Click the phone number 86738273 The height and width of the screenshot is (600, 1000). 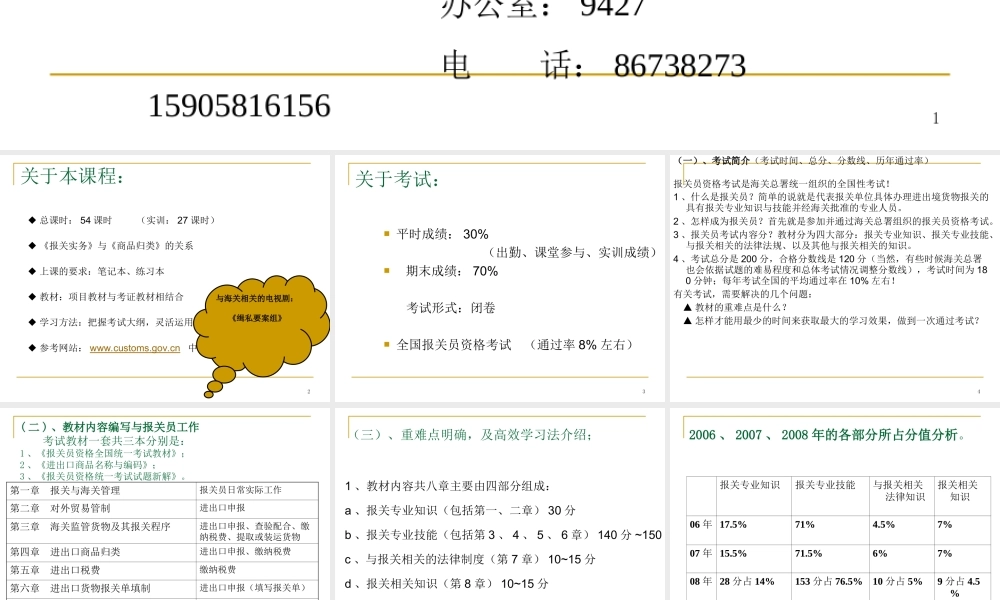679,66
